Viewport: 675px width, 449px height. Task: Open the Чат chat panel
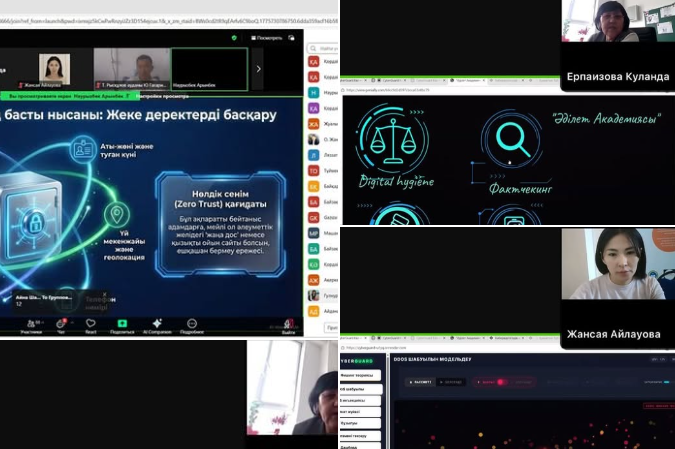(61, 327)
